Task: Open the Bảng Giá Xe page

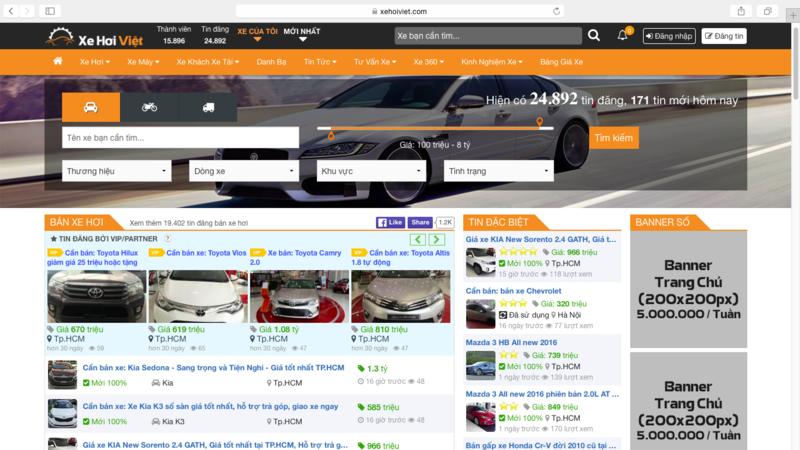Action: [561, 62]
